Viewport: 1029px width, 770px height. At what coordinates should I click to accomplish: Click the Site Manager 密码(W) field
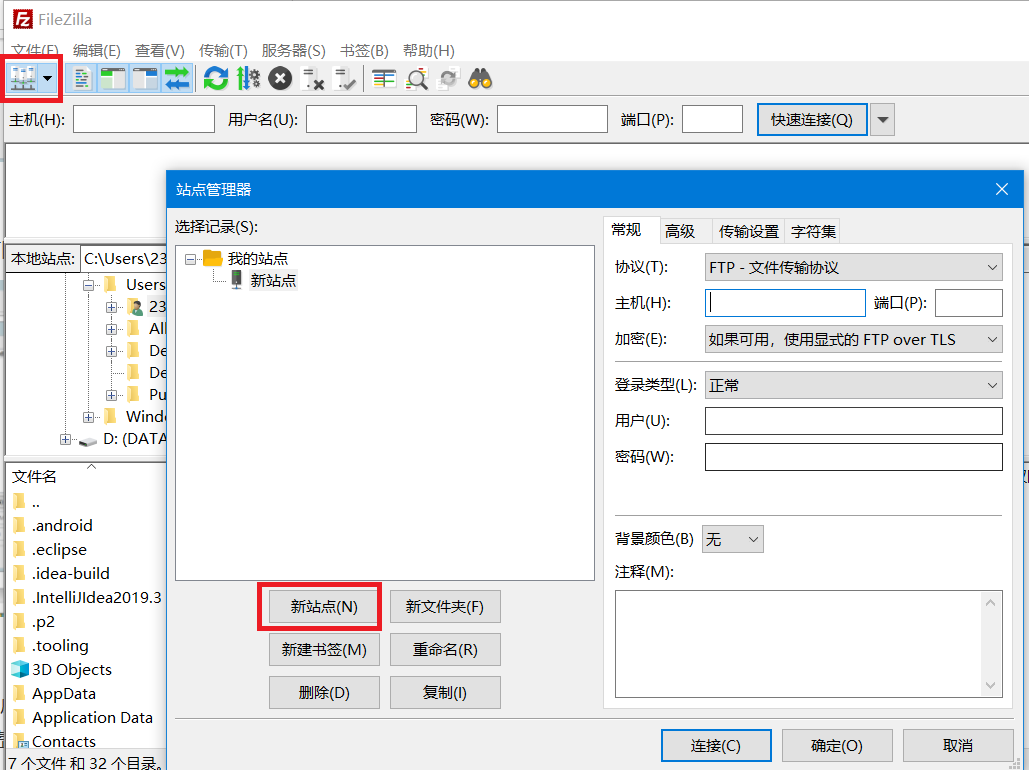(x=853, y=457)
